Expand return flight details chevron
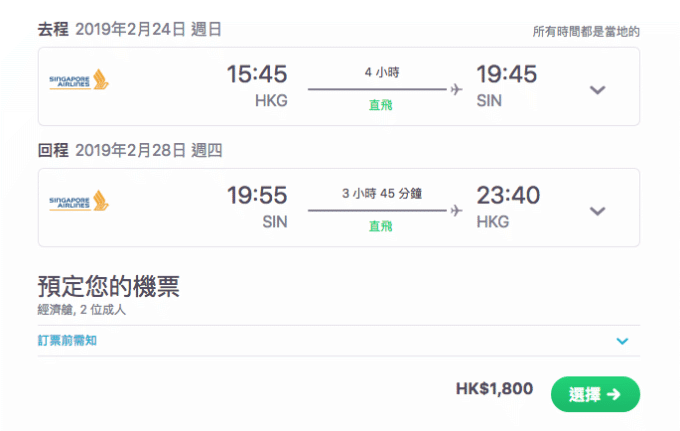680x431 pixels. [597, 211]
